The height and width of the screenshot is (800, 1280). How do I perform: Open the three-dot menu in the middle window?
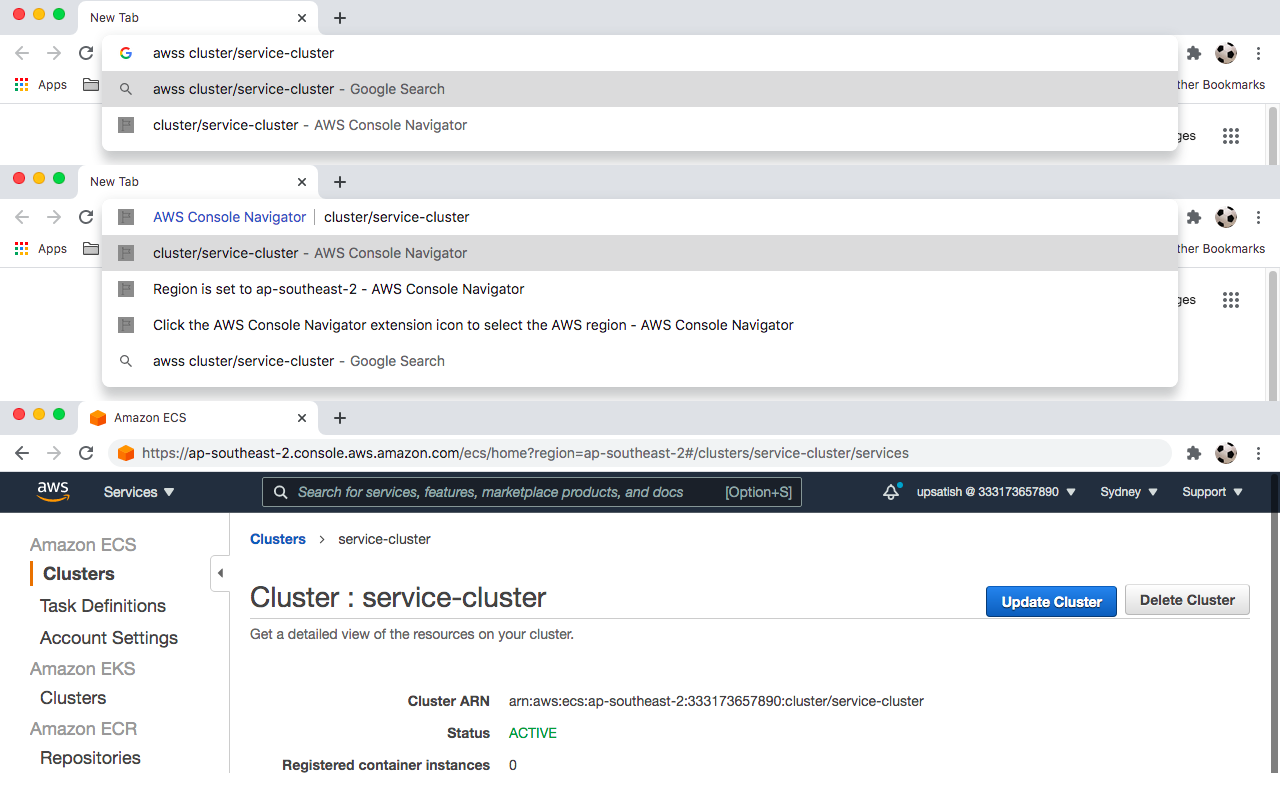[1259, 217]
